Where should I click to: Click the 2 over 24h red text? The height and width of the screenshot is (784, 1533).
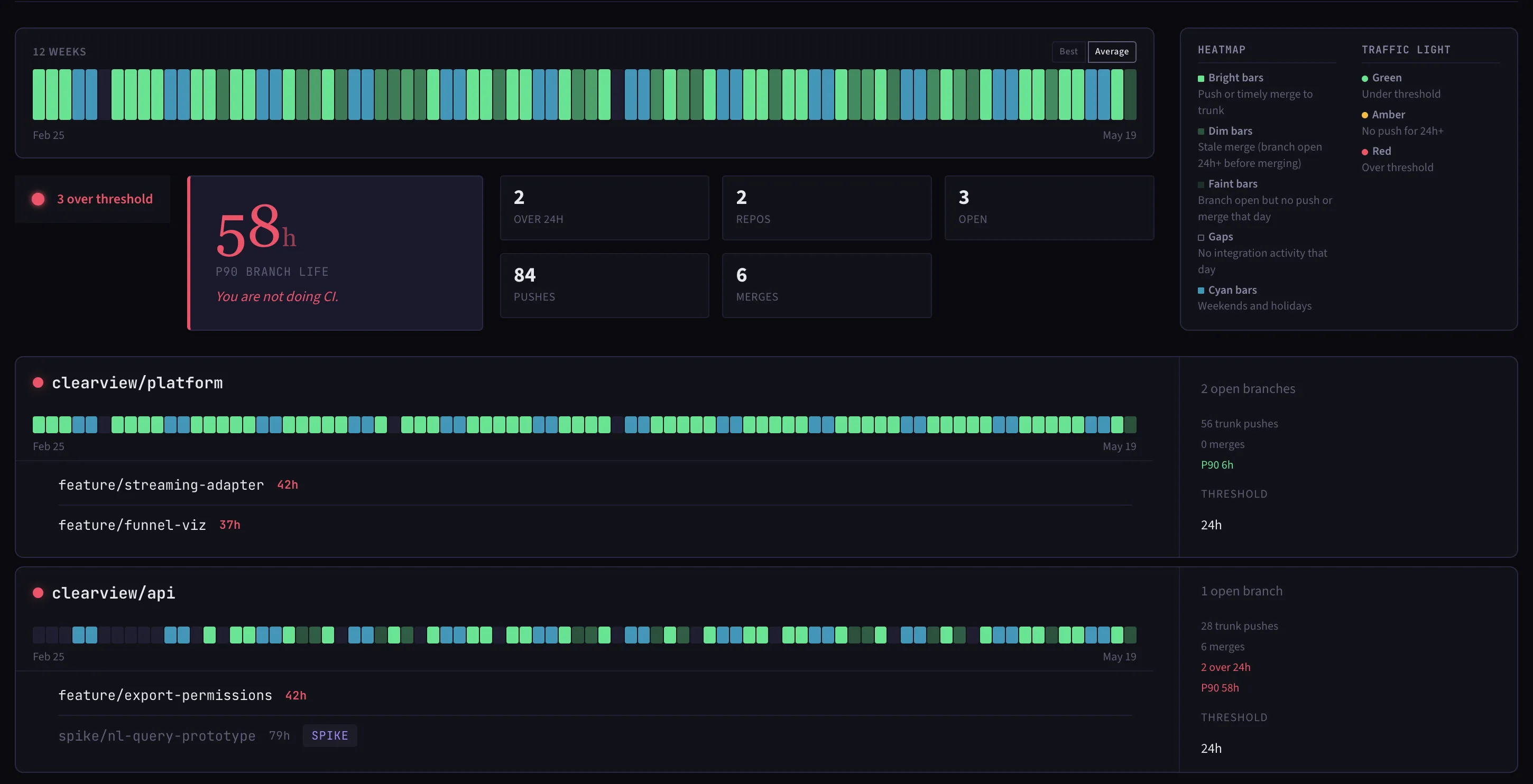[1225, 667]
